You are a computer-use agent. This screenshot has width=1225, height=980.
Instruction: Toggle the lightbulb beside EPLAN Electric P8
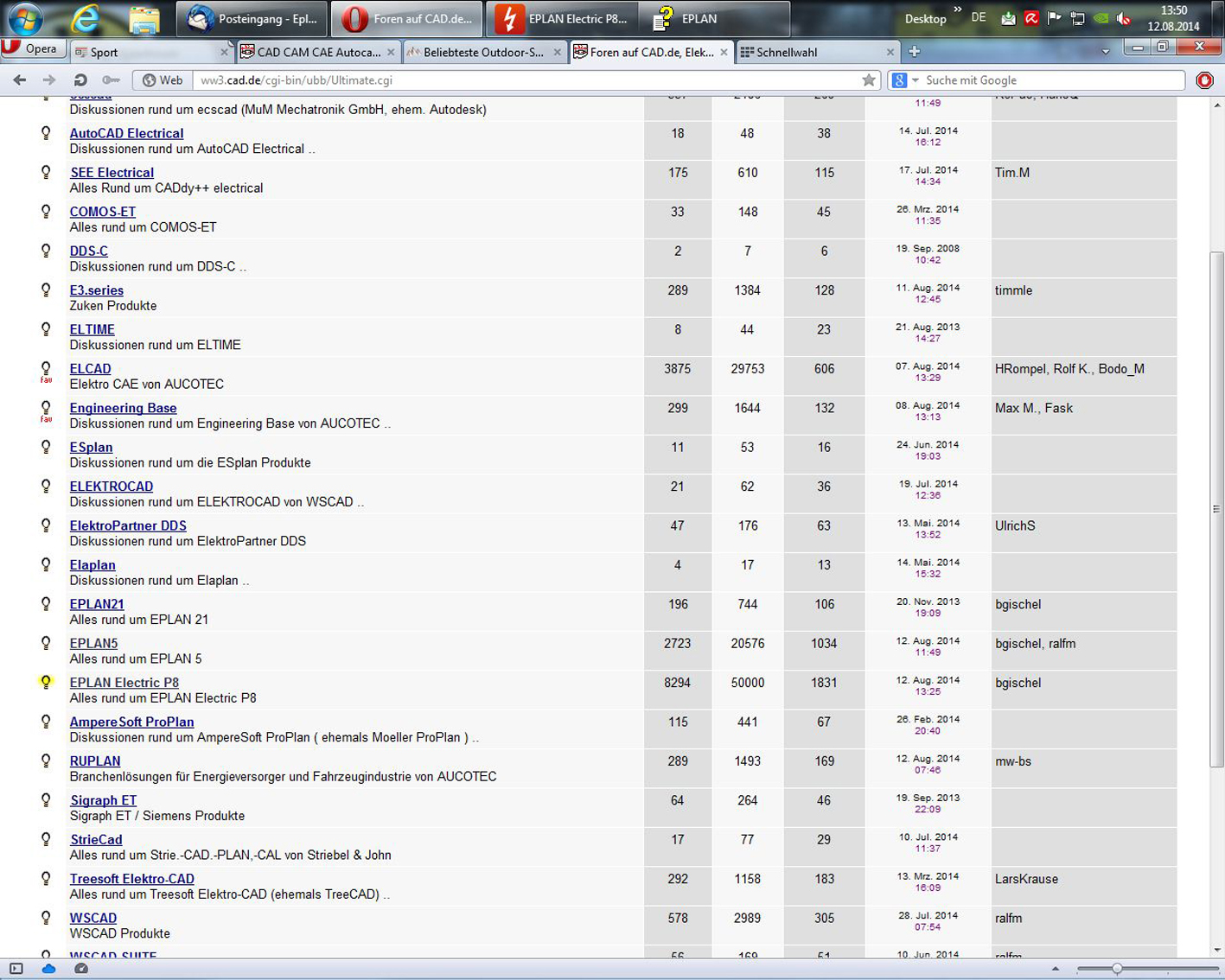click(47, 682)
